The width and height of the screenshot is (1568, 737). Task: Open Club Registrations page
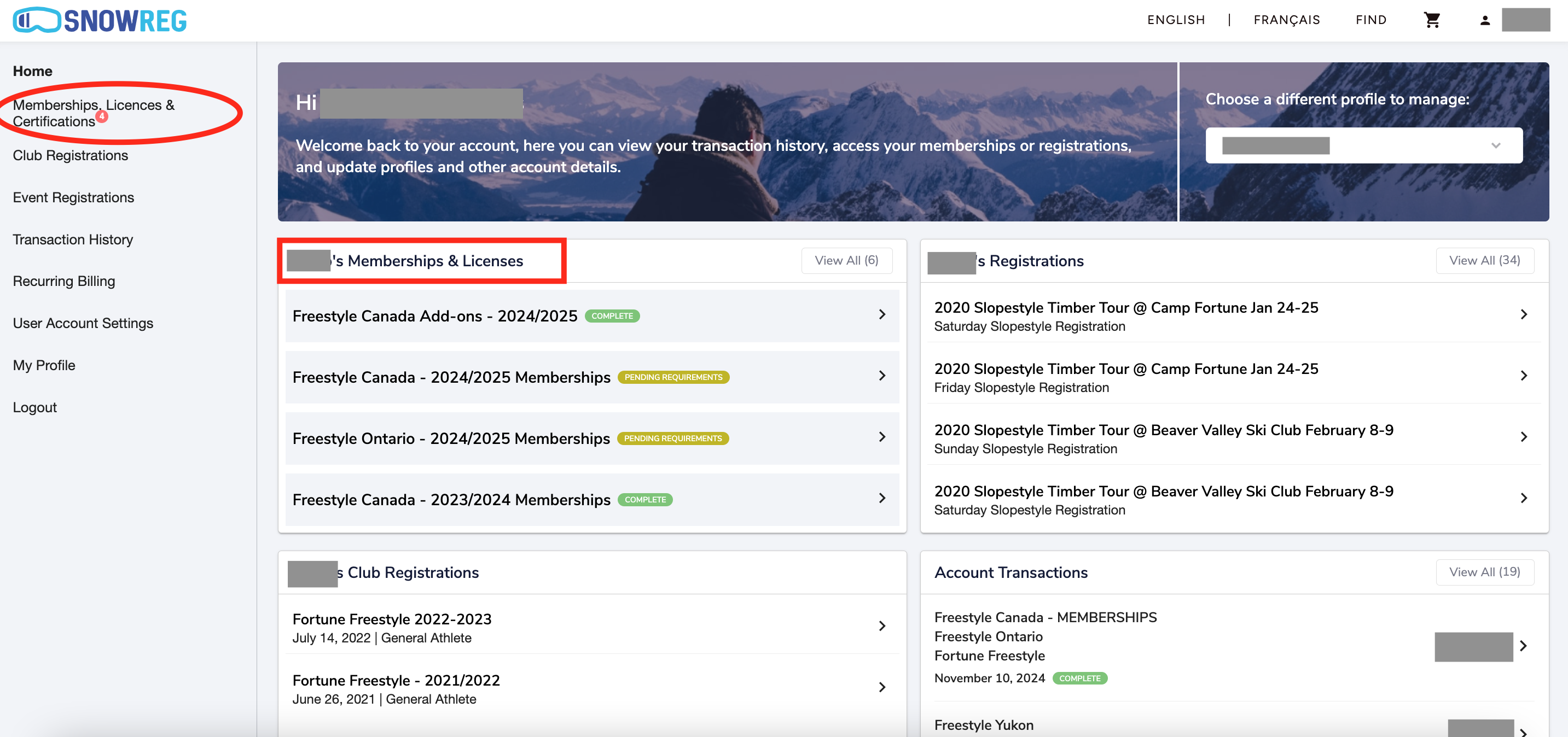coord(70,155)
